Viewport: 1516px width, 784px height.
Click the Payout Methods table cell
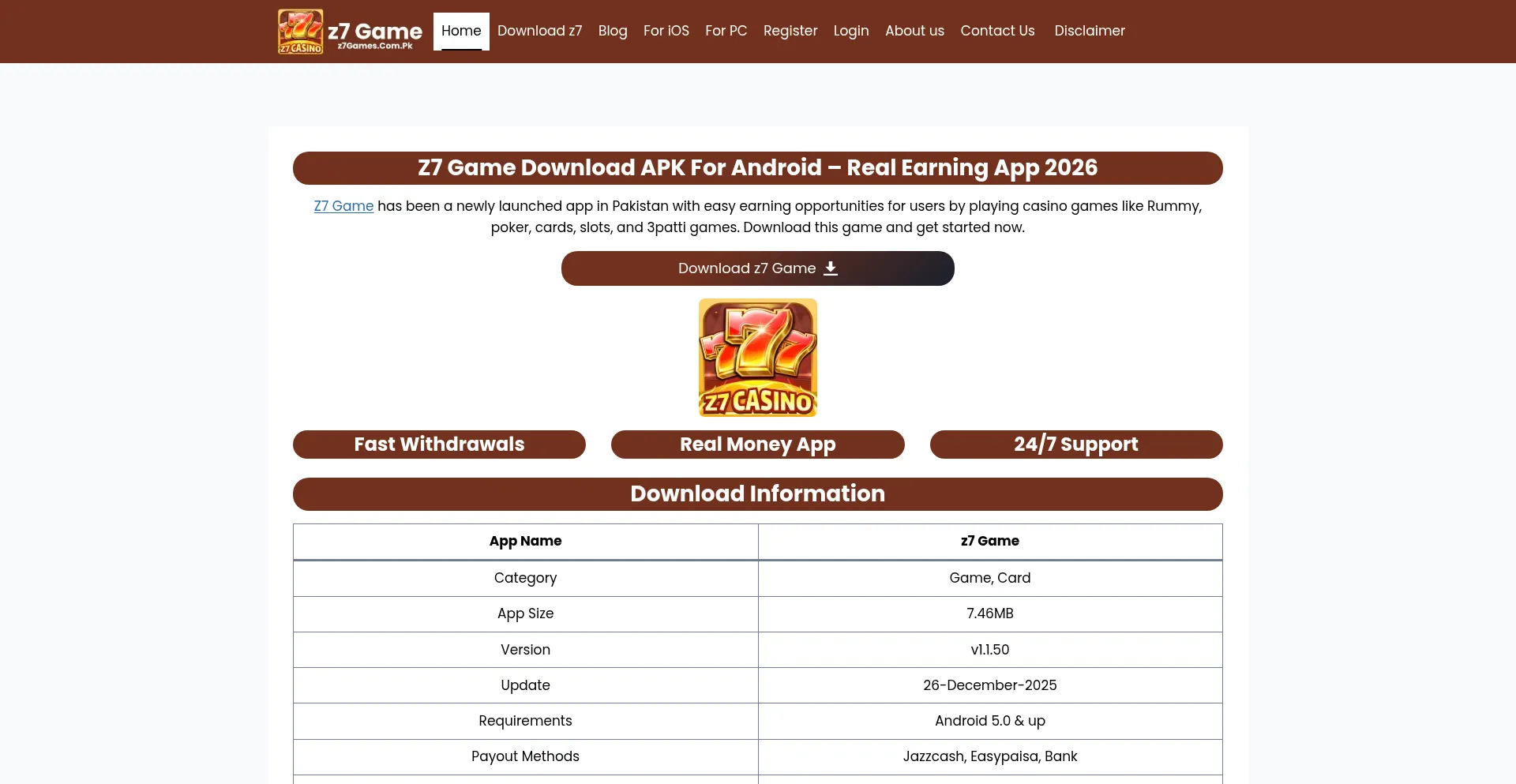point(526,756)
